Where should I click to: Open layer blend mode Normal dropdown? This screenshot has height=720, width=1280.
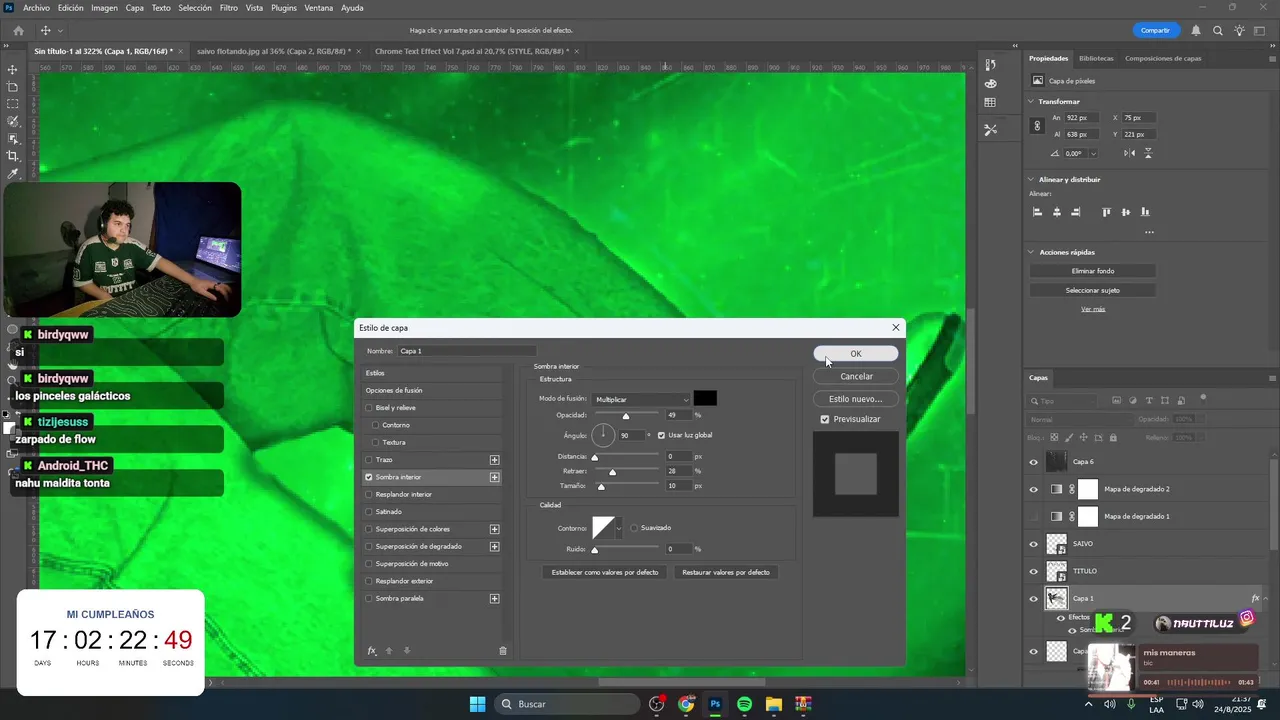tap(1079, 419)
